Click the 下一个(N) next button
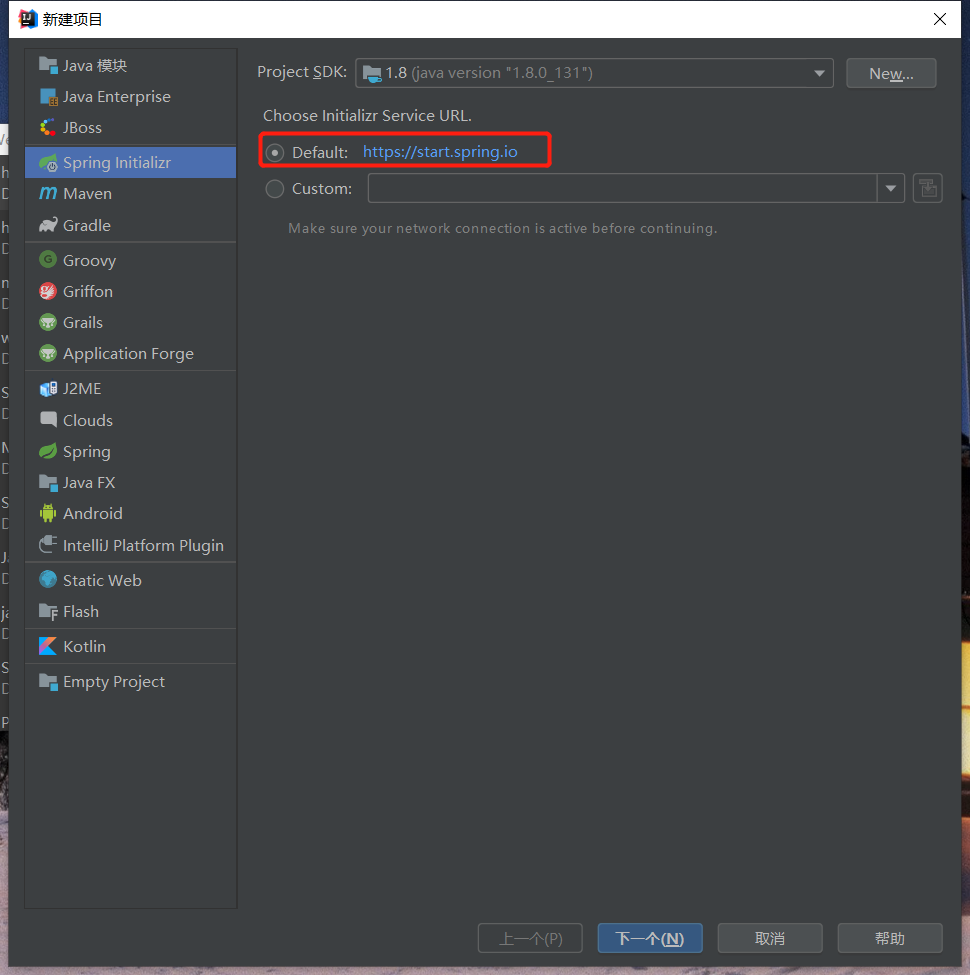Viewport: 970px width, 975px height. (x=649, y=938)
